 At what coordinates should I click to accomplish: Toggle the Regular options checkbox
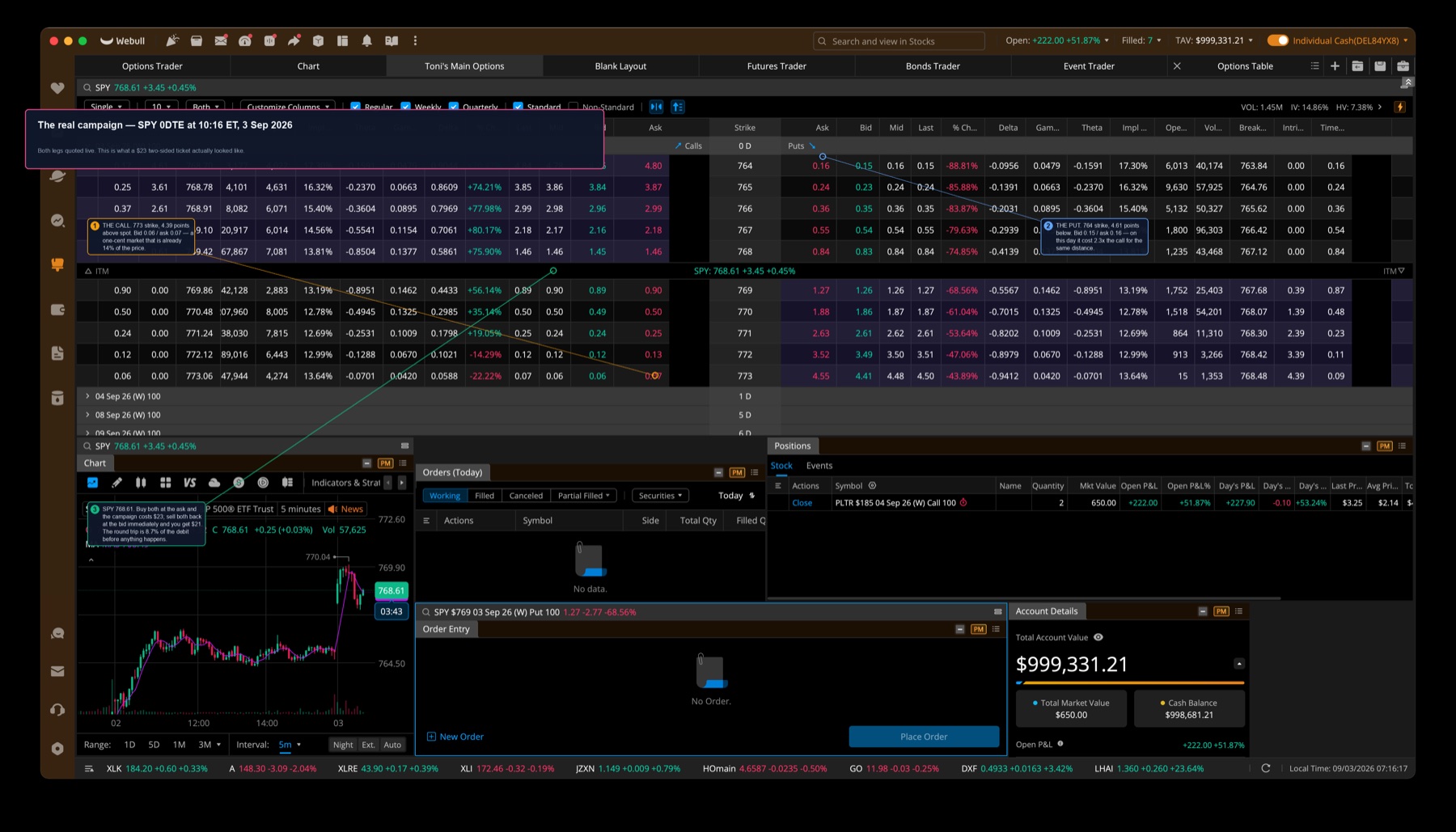(355, 107)
